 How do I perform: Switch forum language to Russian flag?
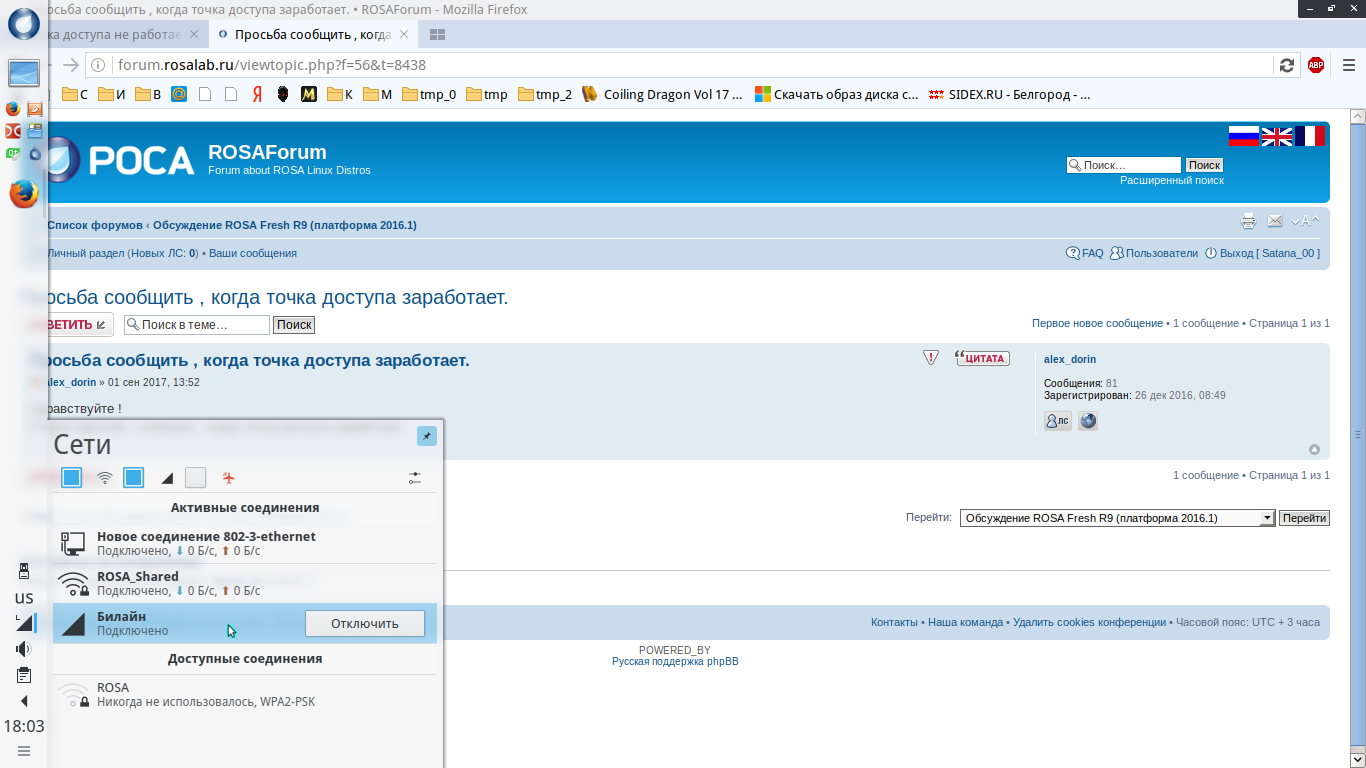click(1243, 136)
